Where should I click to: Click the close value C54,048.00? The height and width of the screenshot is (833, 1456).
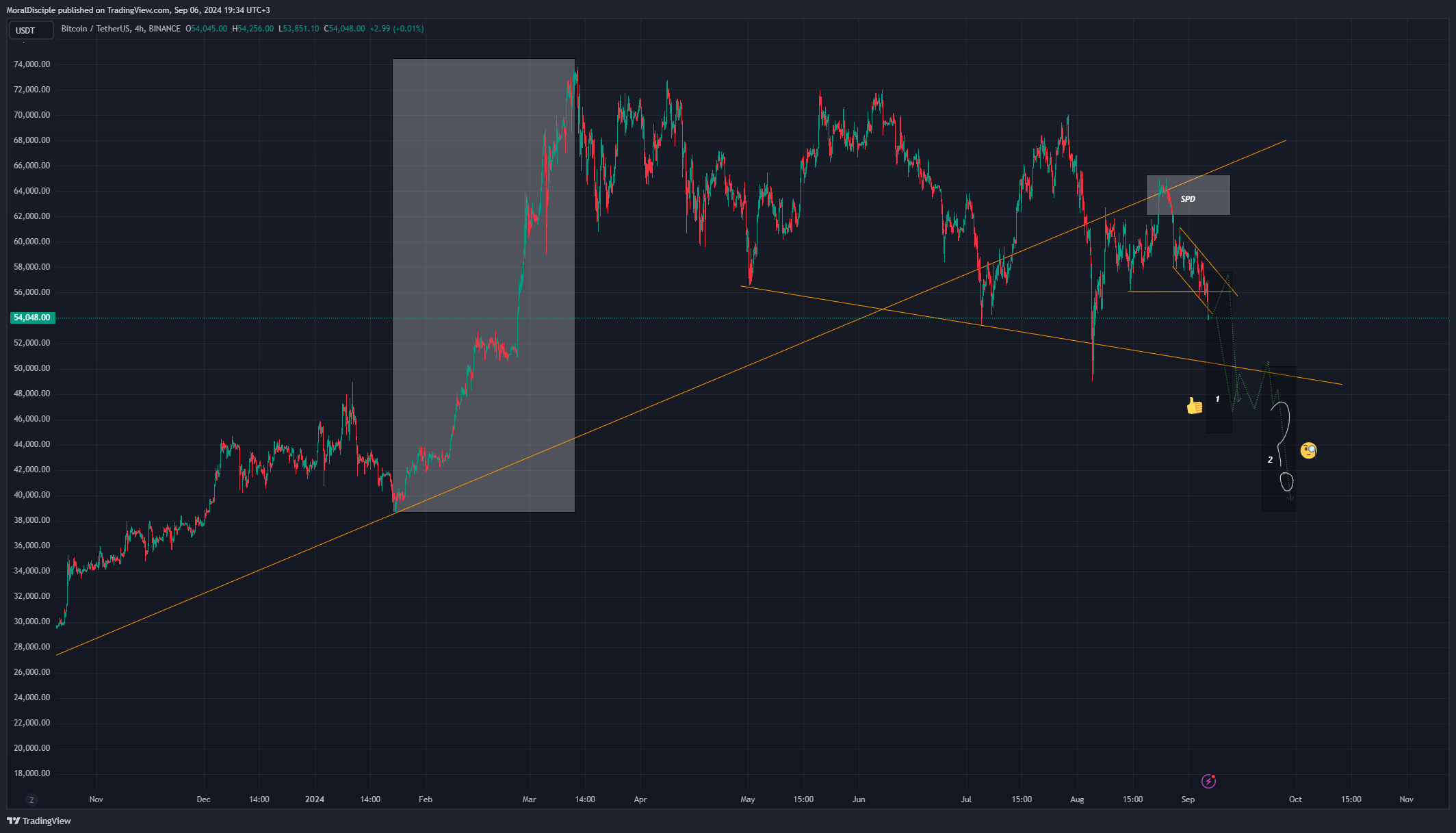344,29
